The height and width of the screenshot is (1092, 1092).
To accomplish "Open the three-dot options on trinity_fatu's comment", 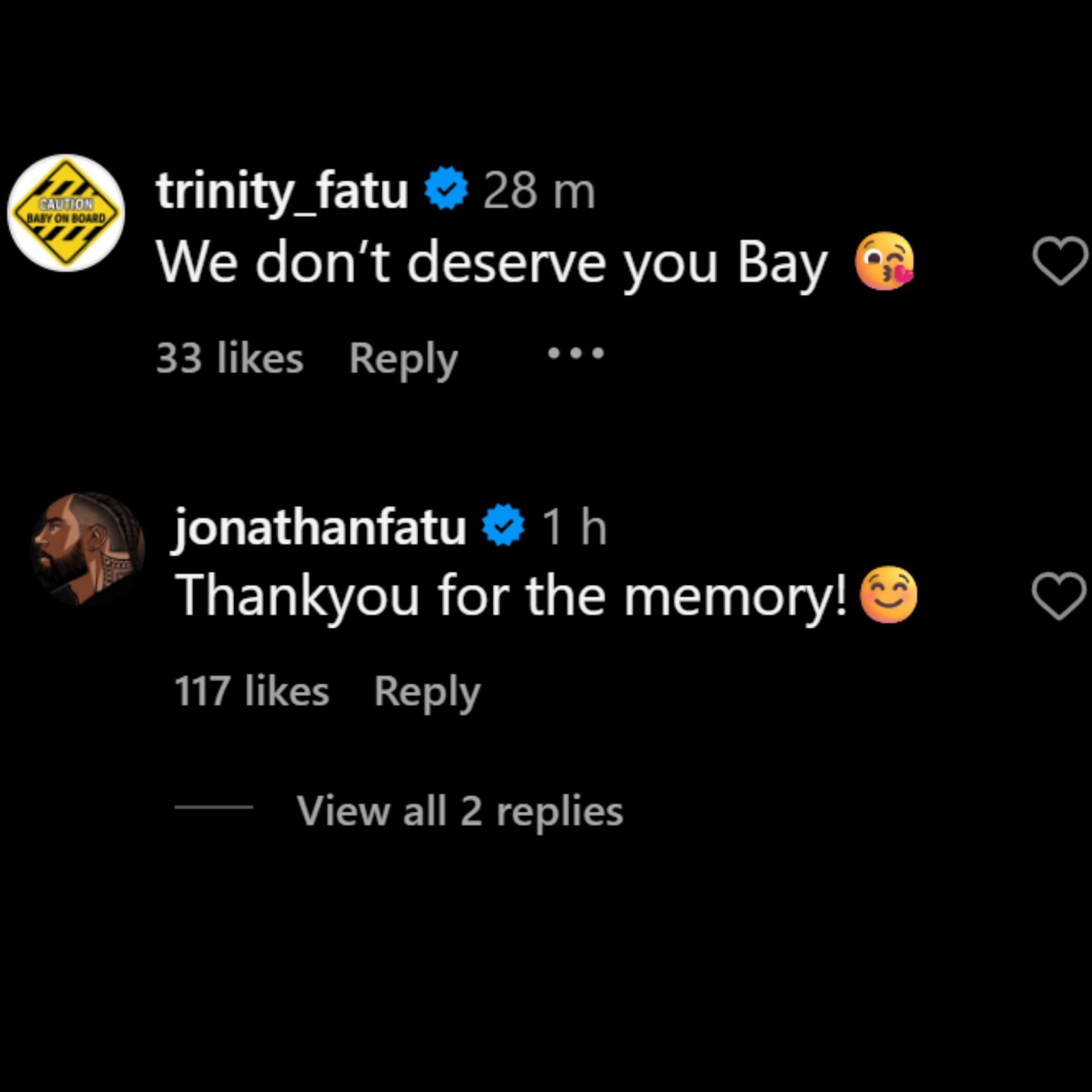I will (575, 354).
